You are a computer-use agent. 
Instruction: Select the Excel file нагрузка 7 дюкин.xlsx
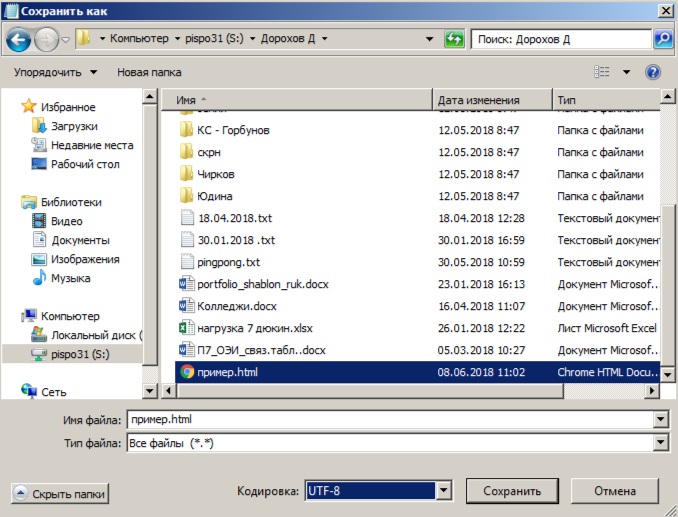(256, 327)
